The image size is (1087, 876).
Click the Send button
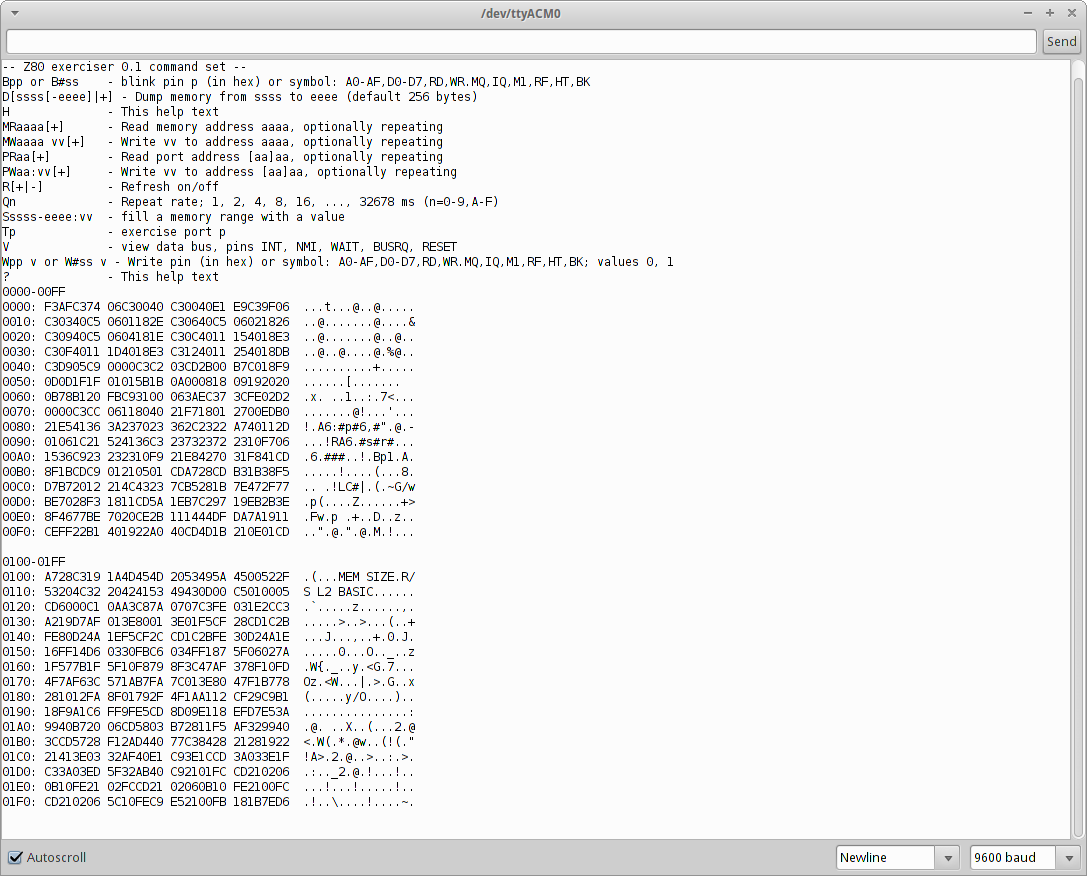tap(1061, 41)
